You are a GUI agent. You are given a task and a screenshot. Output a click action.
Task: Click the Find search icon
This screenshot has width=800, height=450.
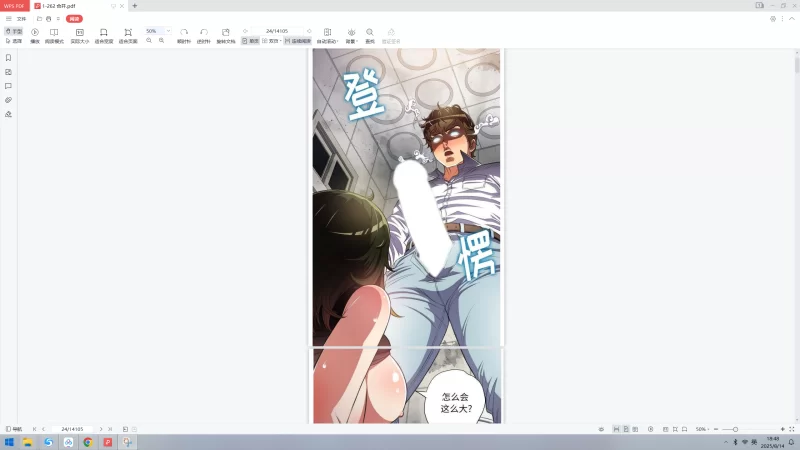pyautogui.click(x=370, y=32)
